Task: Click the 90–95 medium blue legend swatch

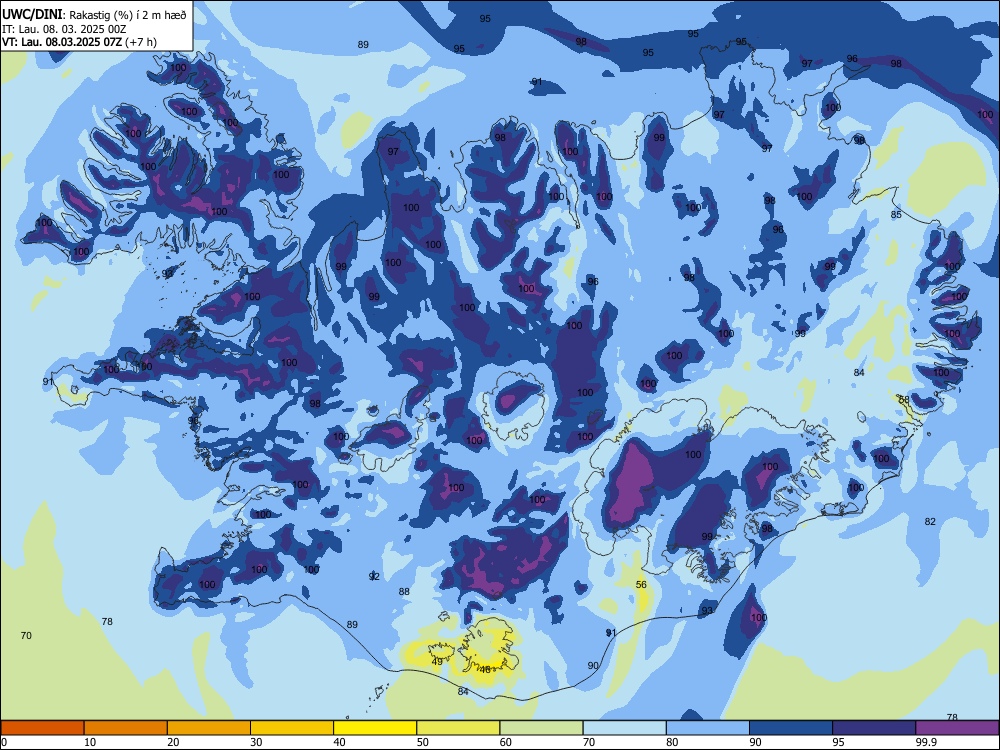Action: [791, 728]
